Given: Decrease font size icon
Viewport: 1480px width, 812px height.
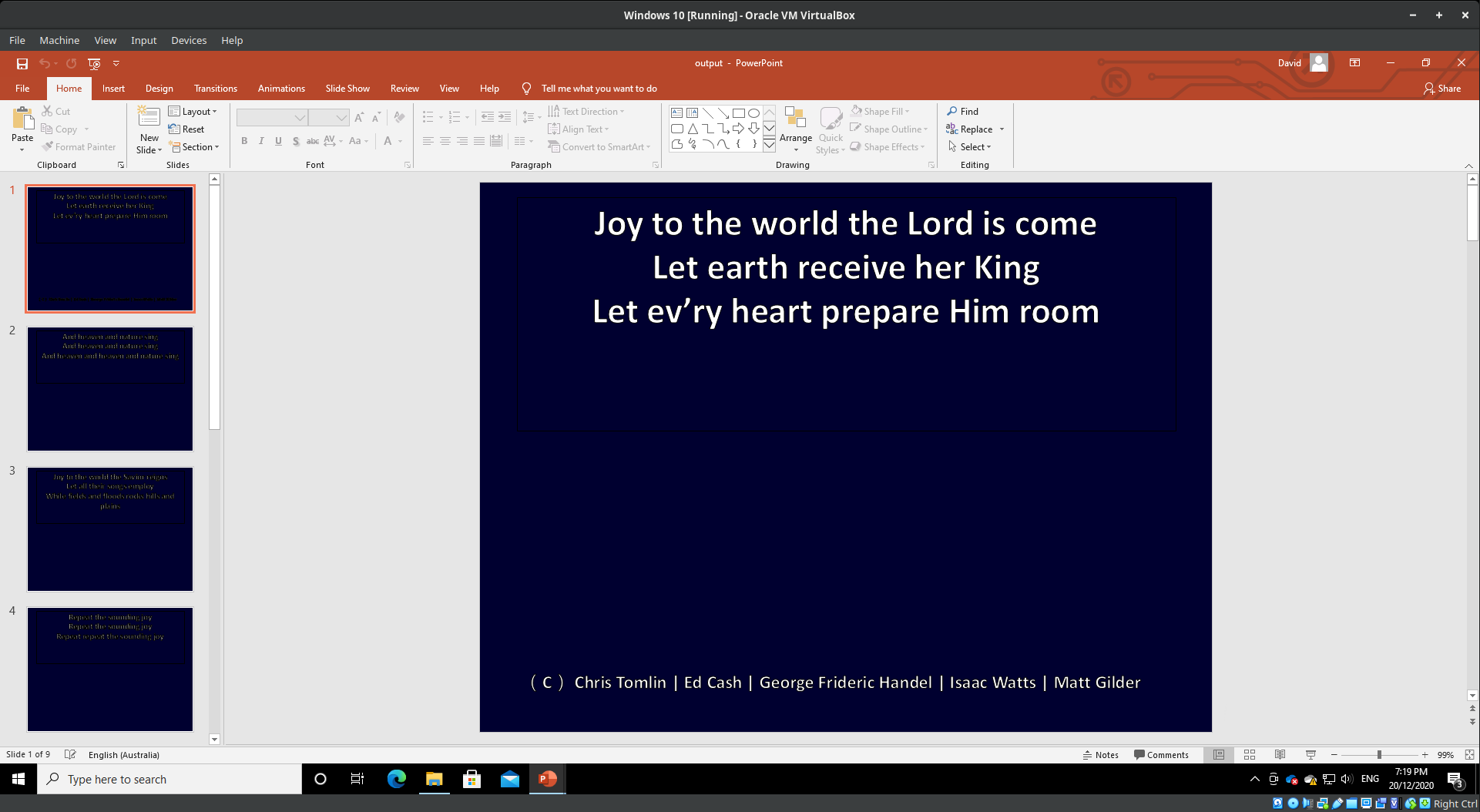Looking at the screenshot, I should pyautogui.click(x=376, y=117).
